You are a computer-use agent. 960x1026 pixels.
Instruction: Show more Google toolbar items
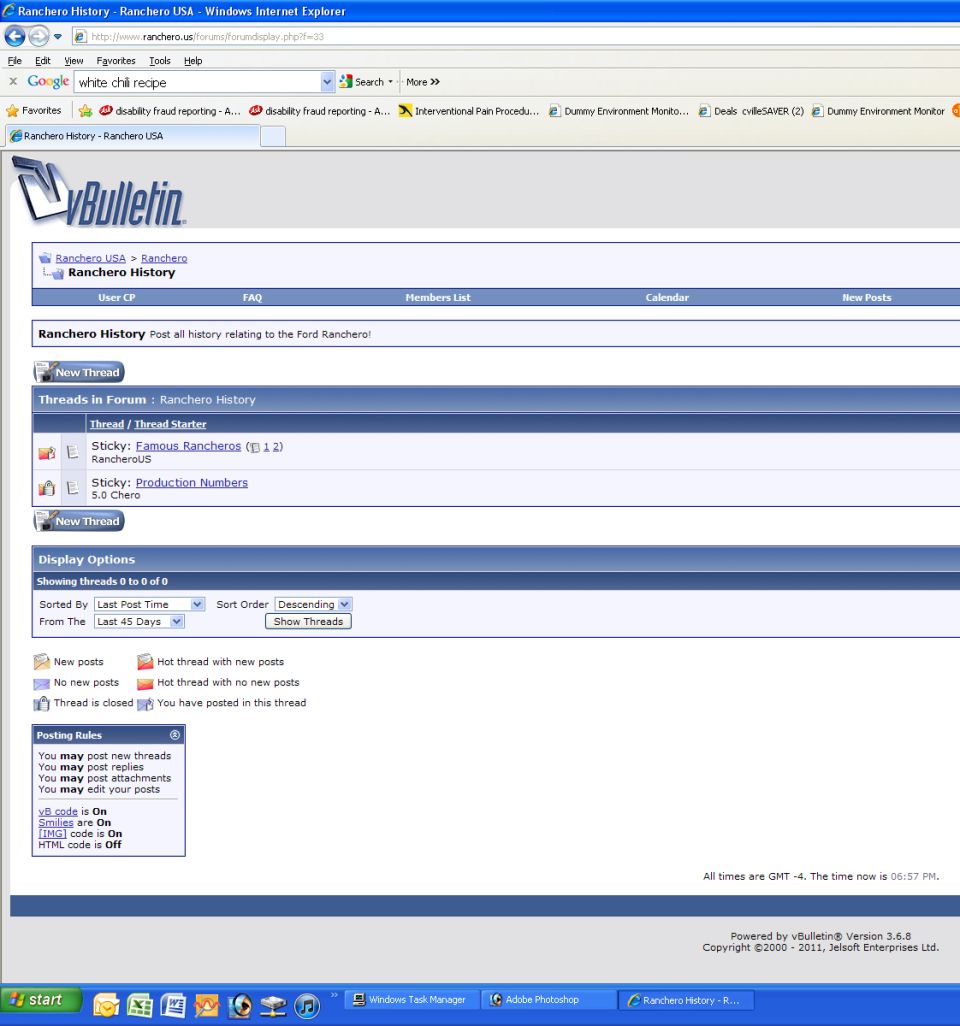click(x=423, y=82)
